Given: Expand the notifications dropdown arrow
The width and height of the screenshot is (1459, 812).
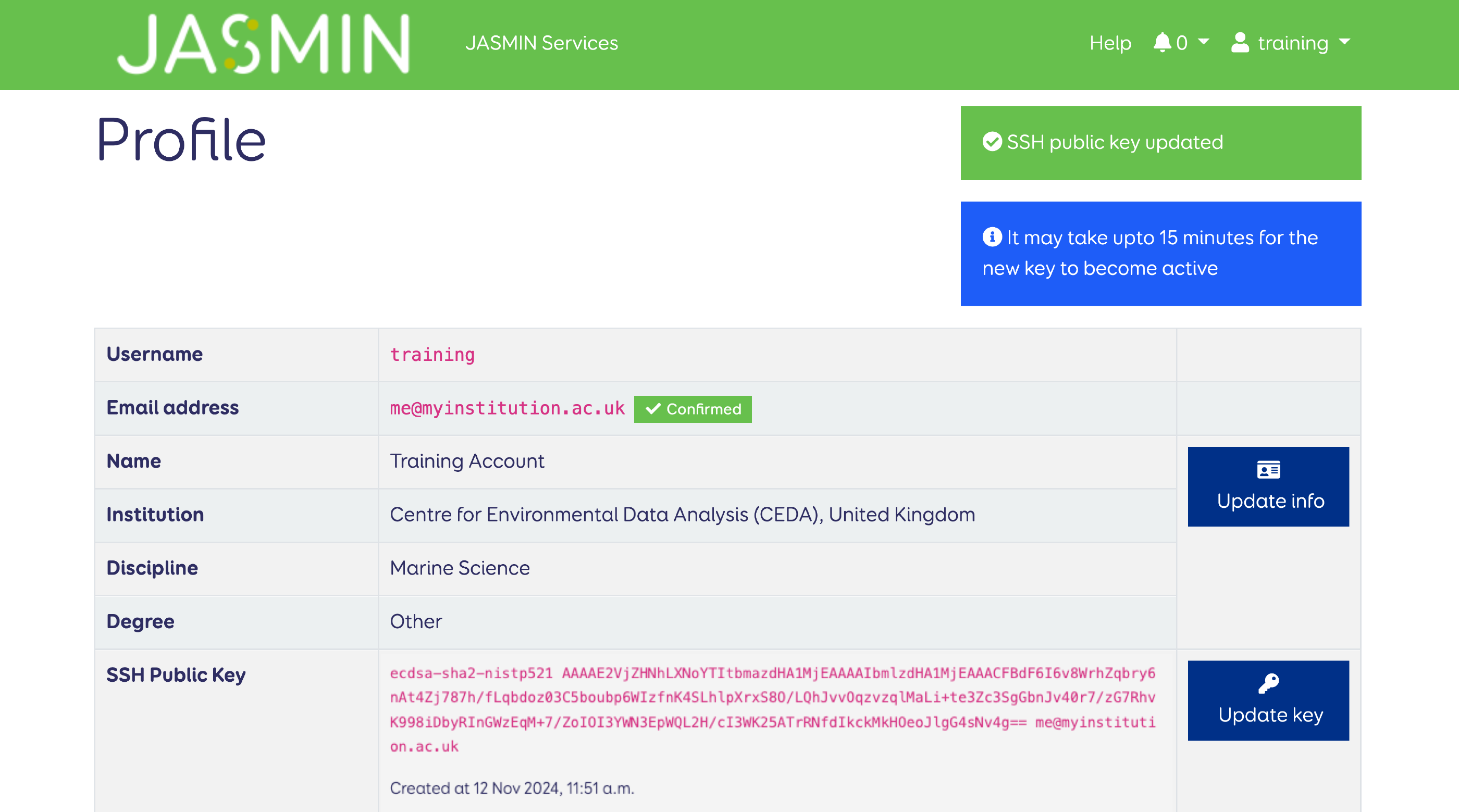Looking at the screenshot, I should pyautogui.click(x=1204, y=41).
